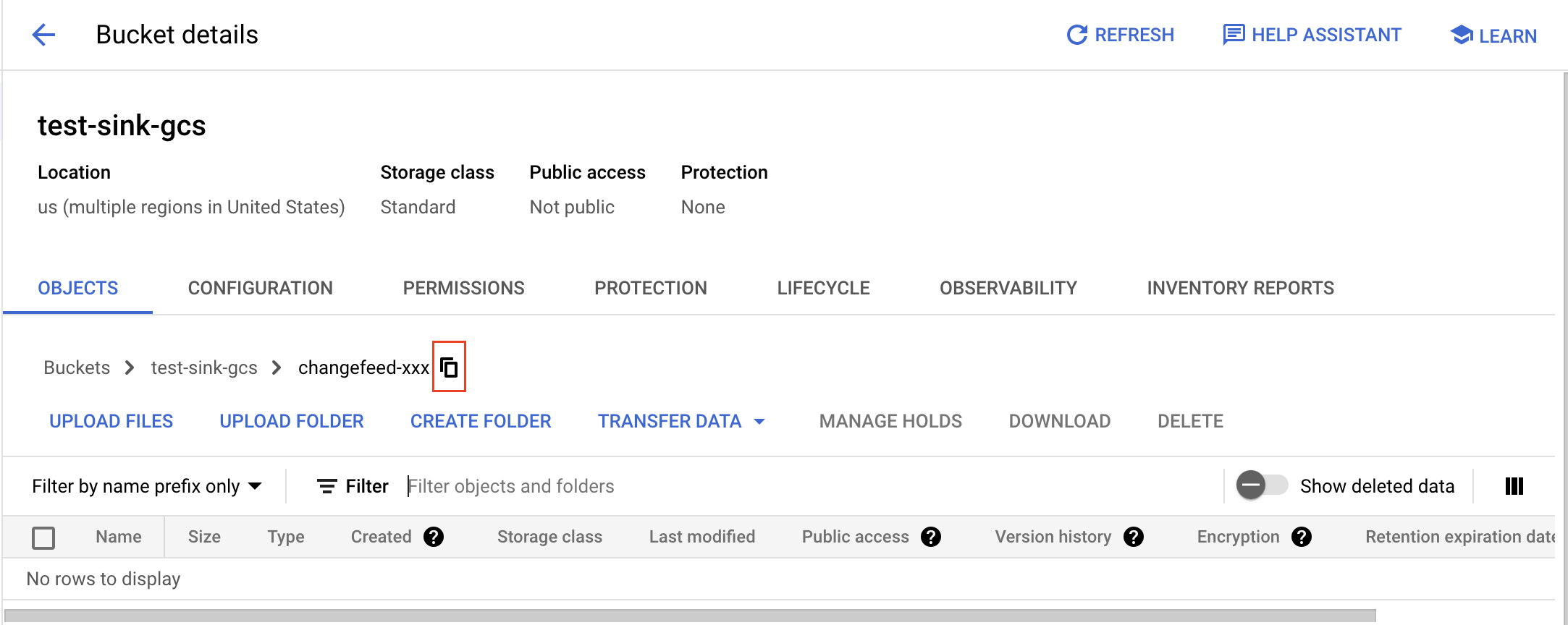Open the Observability tab

(x=1008, y=288)
